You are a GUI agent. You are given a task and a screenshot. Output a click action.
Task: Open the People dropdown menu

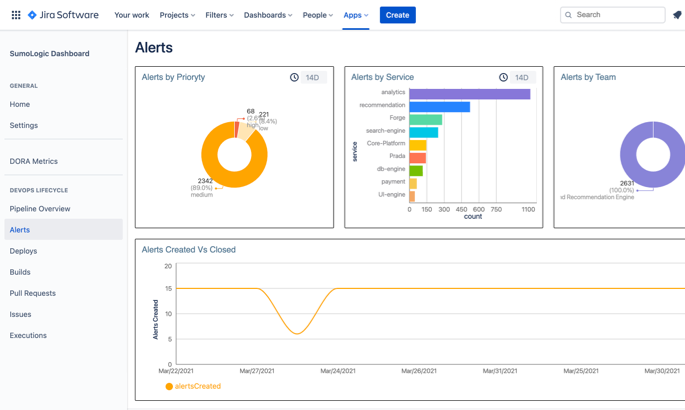click(x=318, y=15)
